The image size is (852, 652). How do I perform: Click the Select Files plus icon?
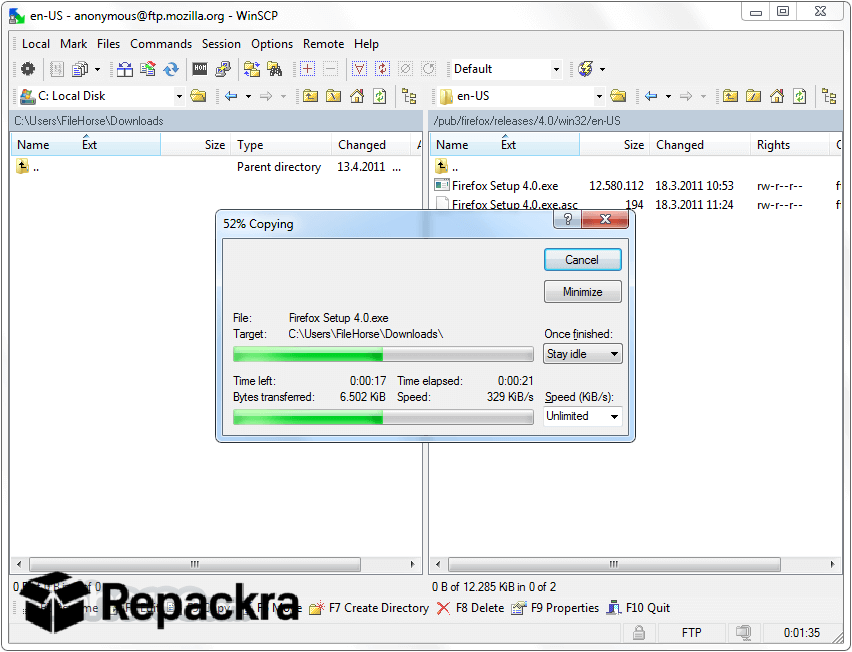pos(307,69)
